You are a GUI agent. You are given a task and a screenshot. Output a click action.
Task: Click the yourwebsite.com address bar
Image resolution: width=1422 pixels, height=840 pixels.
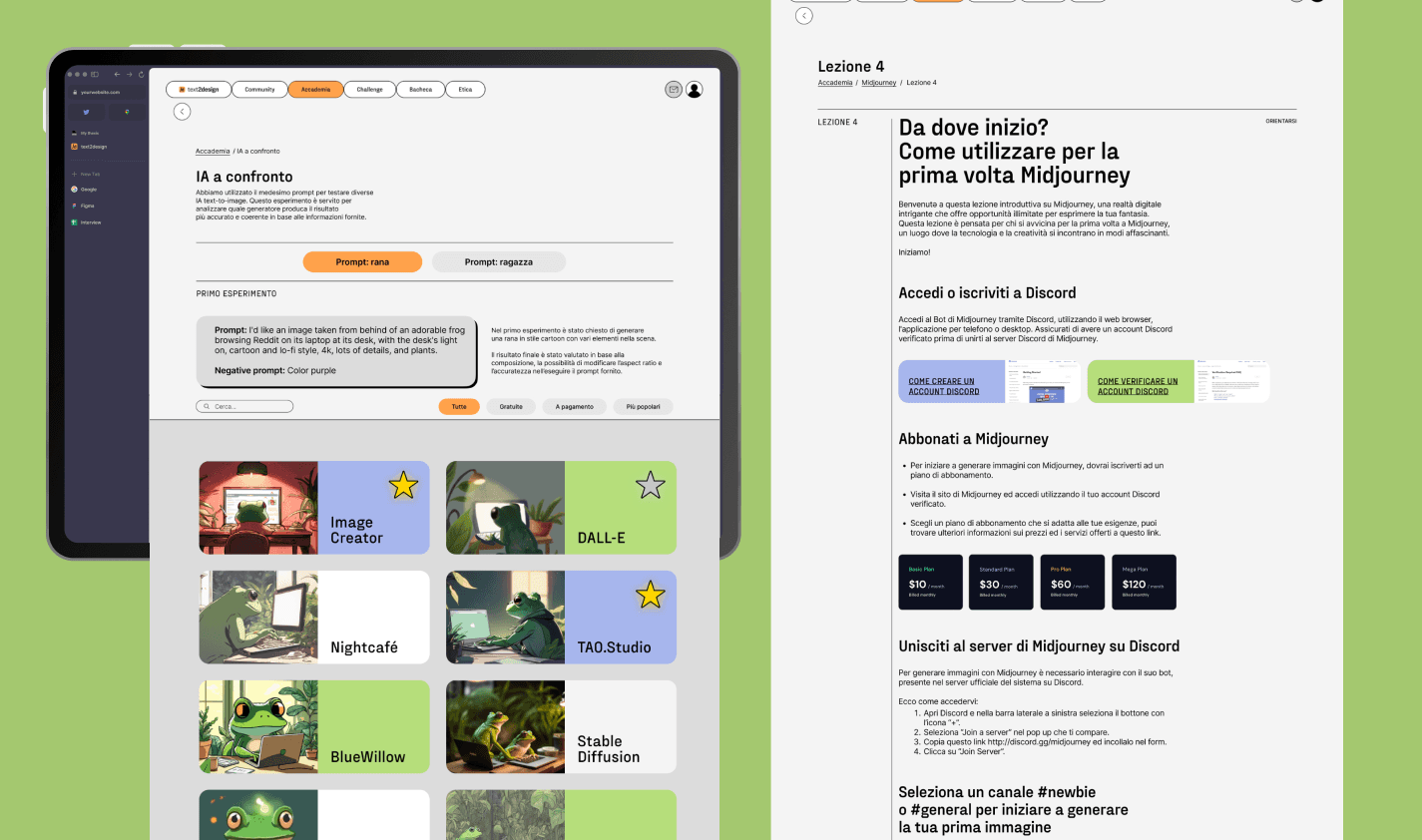[106, 93]
